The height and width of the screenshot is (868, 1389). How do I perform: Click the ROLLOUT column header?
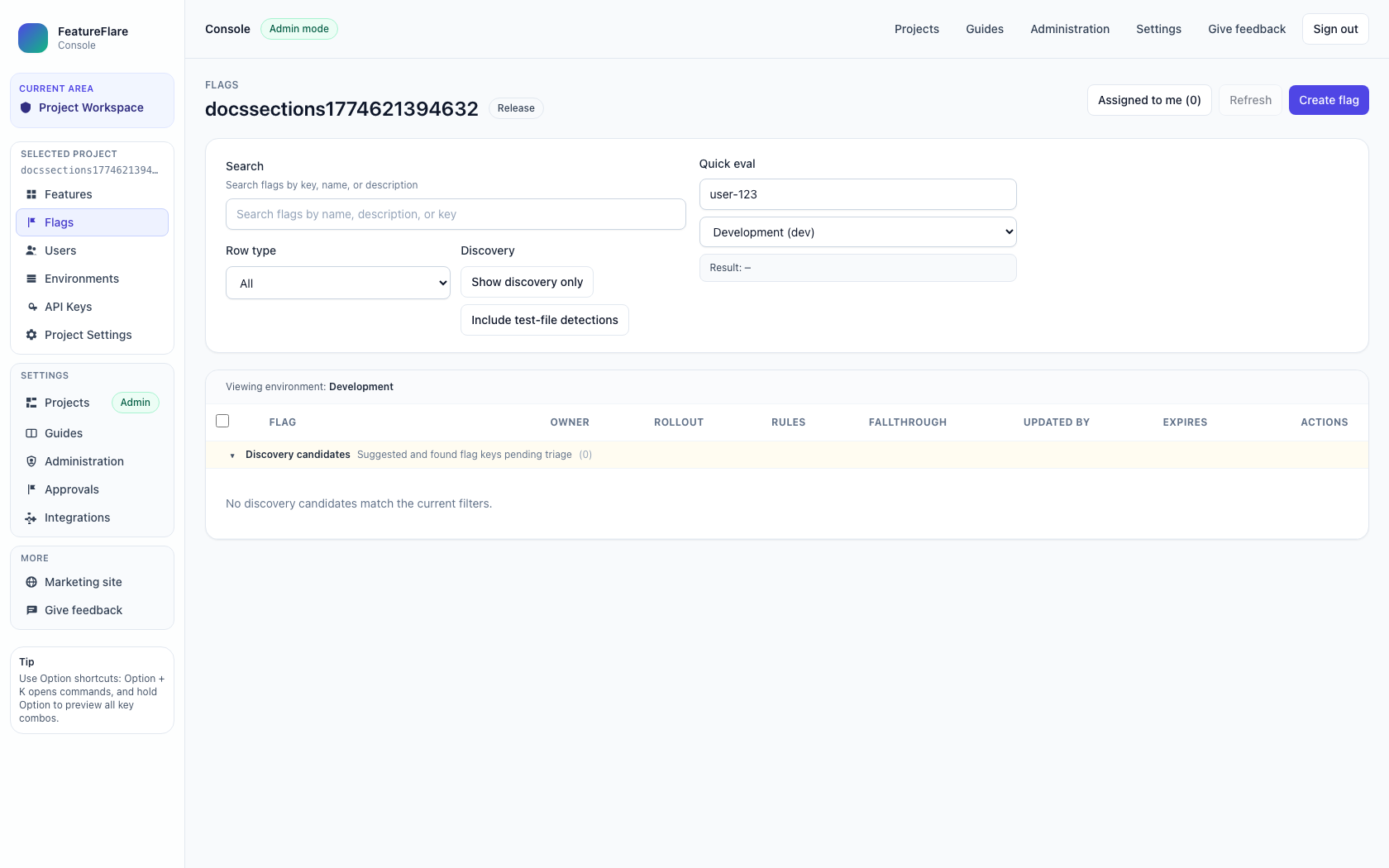click(x=679, y=422)
